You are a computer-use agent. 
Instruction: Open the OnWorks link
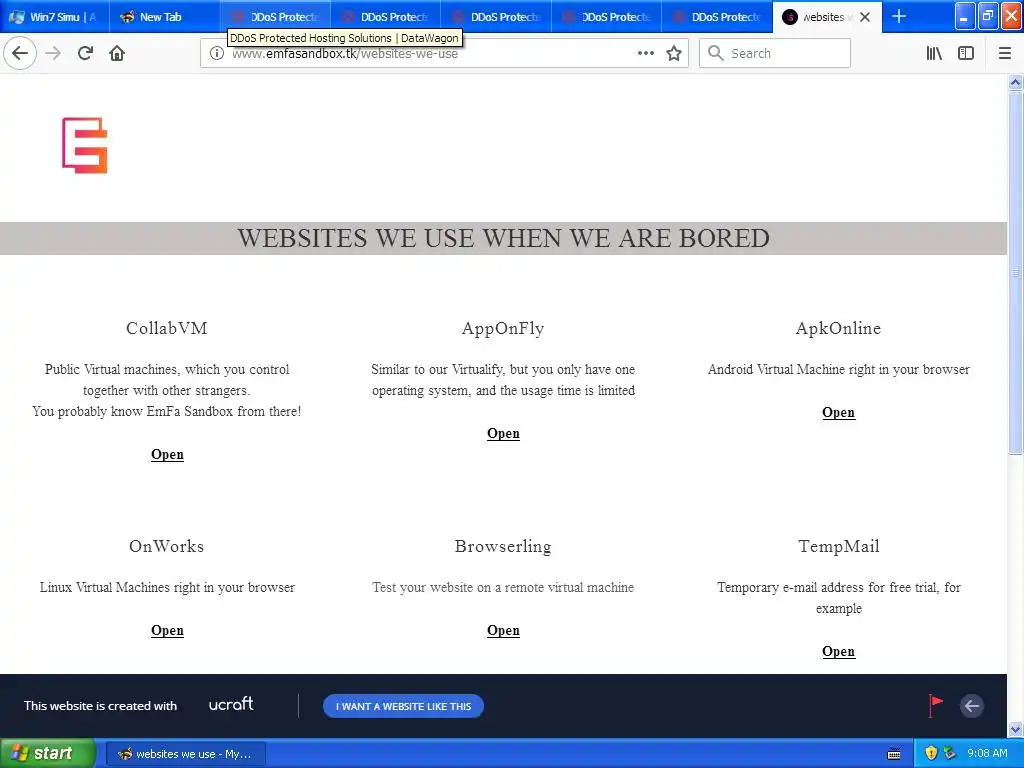[x=167, y=631]
